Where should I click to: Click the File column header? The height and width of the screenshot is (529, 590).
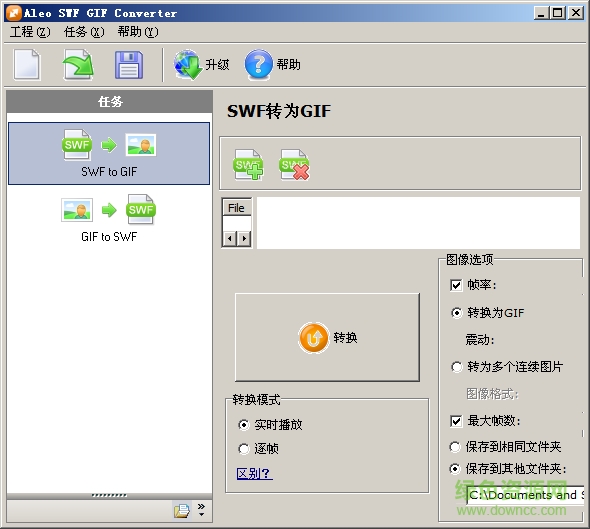click(x=237, y=208)
